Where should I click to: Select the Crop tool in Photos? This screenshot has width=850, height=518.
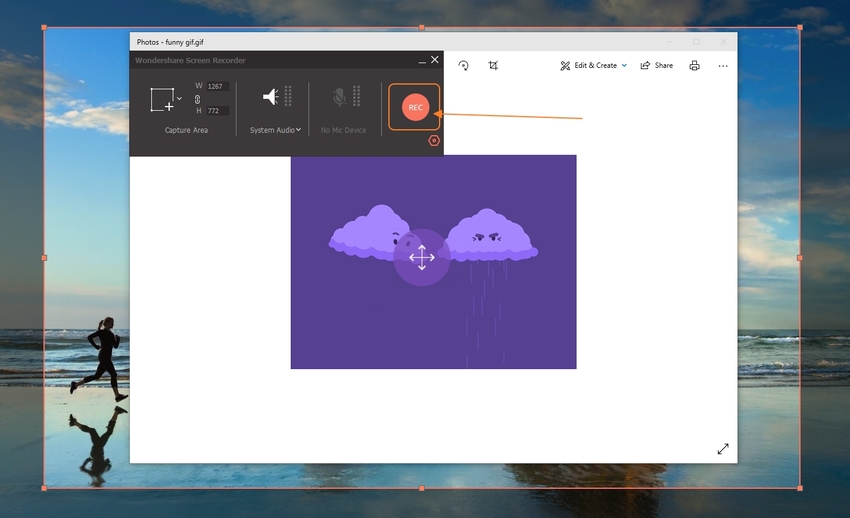[493, 66]
